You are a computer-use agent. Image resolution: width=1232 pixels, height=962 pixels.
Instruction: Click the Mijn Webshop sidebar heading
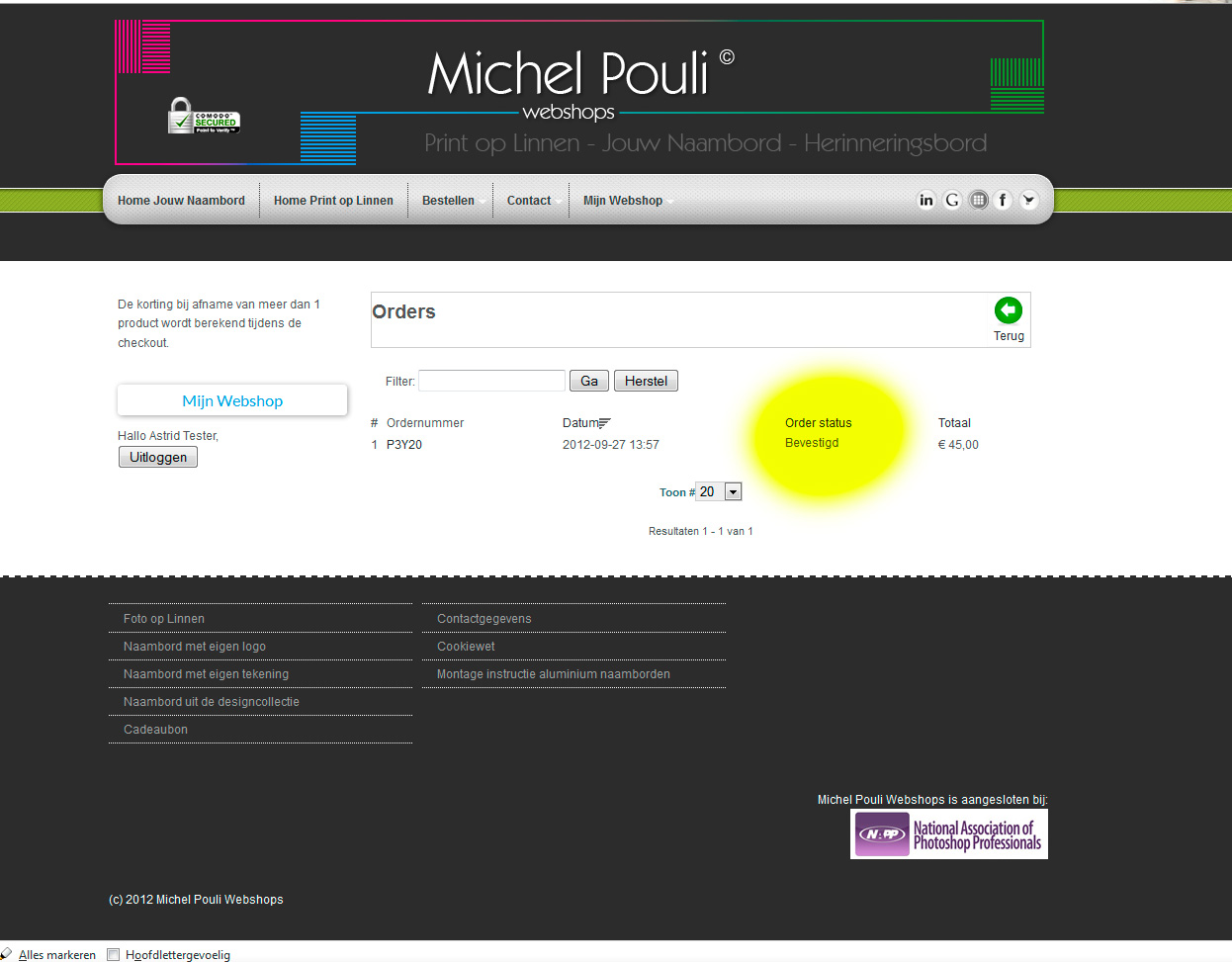(x=232, y=400)
